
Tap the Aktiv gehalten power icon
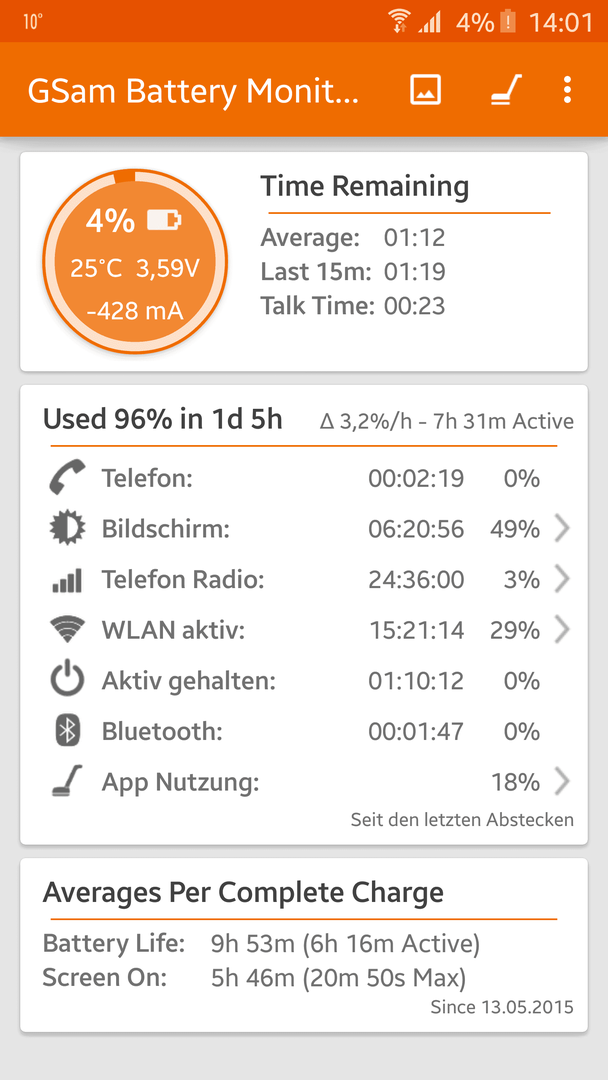[x=67, y=681]
